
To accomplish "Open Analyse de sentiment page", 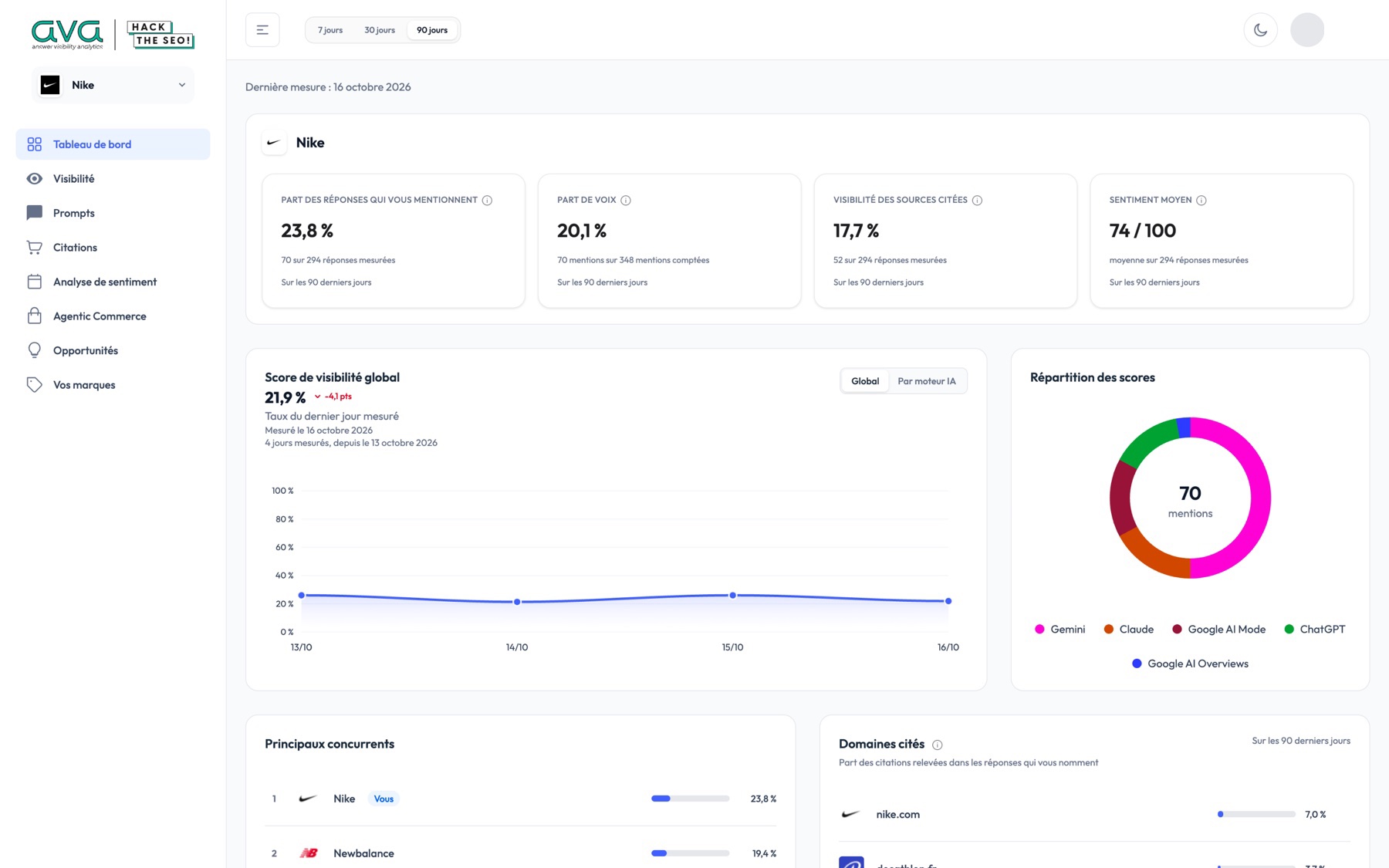I will coord(113,282).
